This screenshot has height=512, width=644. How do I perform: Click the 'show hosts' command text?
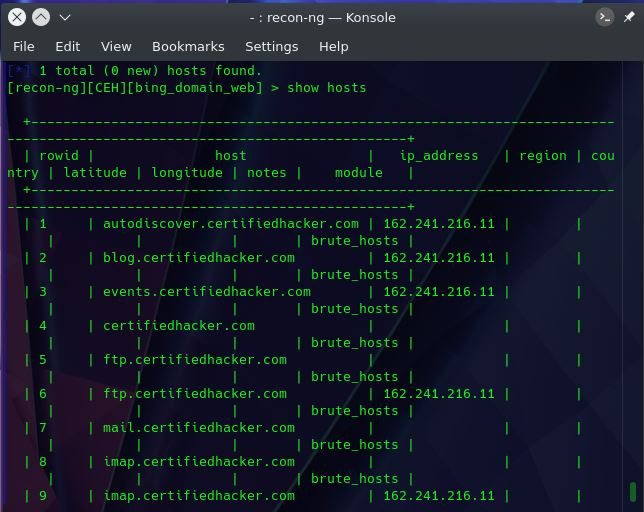pyautogui.click(x=327, y=87)
